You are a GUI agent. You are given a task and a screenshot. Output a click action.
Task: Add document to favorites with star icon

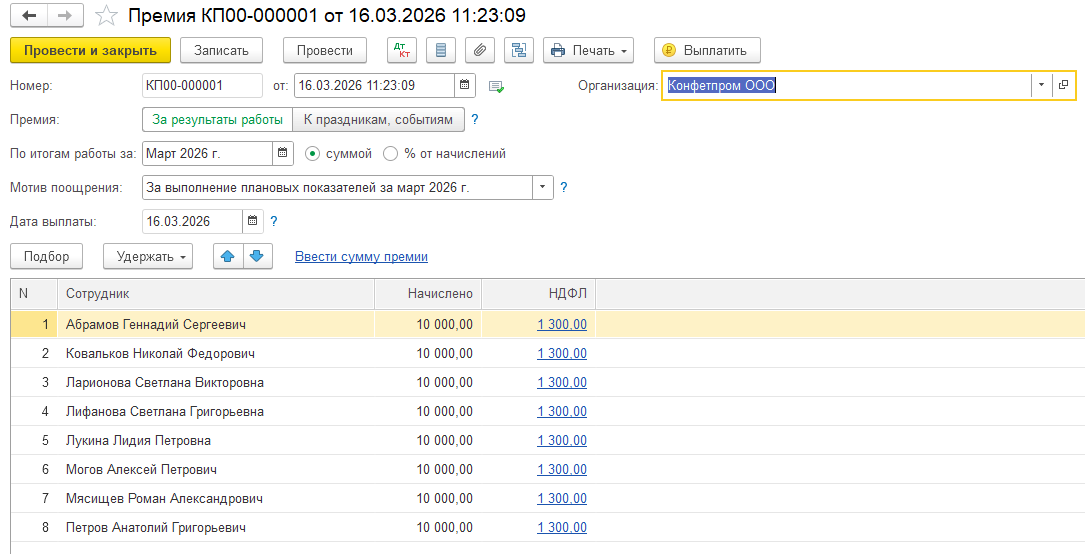pos(105,16)
